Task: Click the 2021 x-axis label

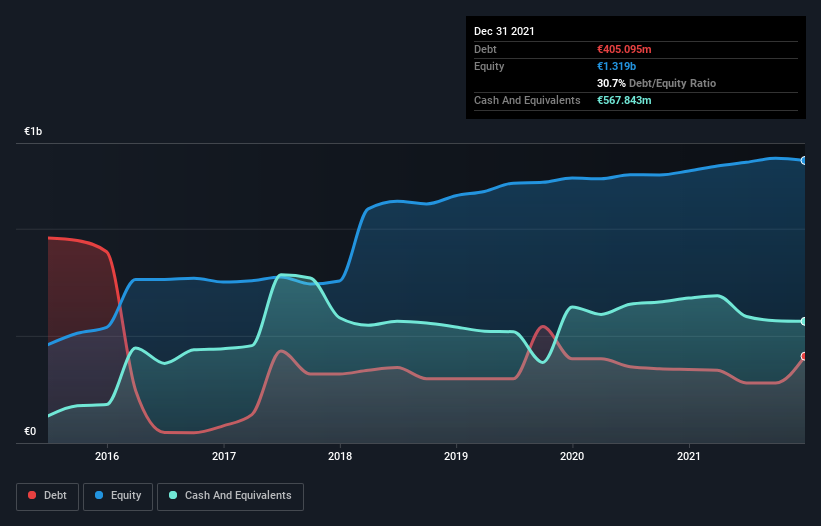Action: (689, 456)
